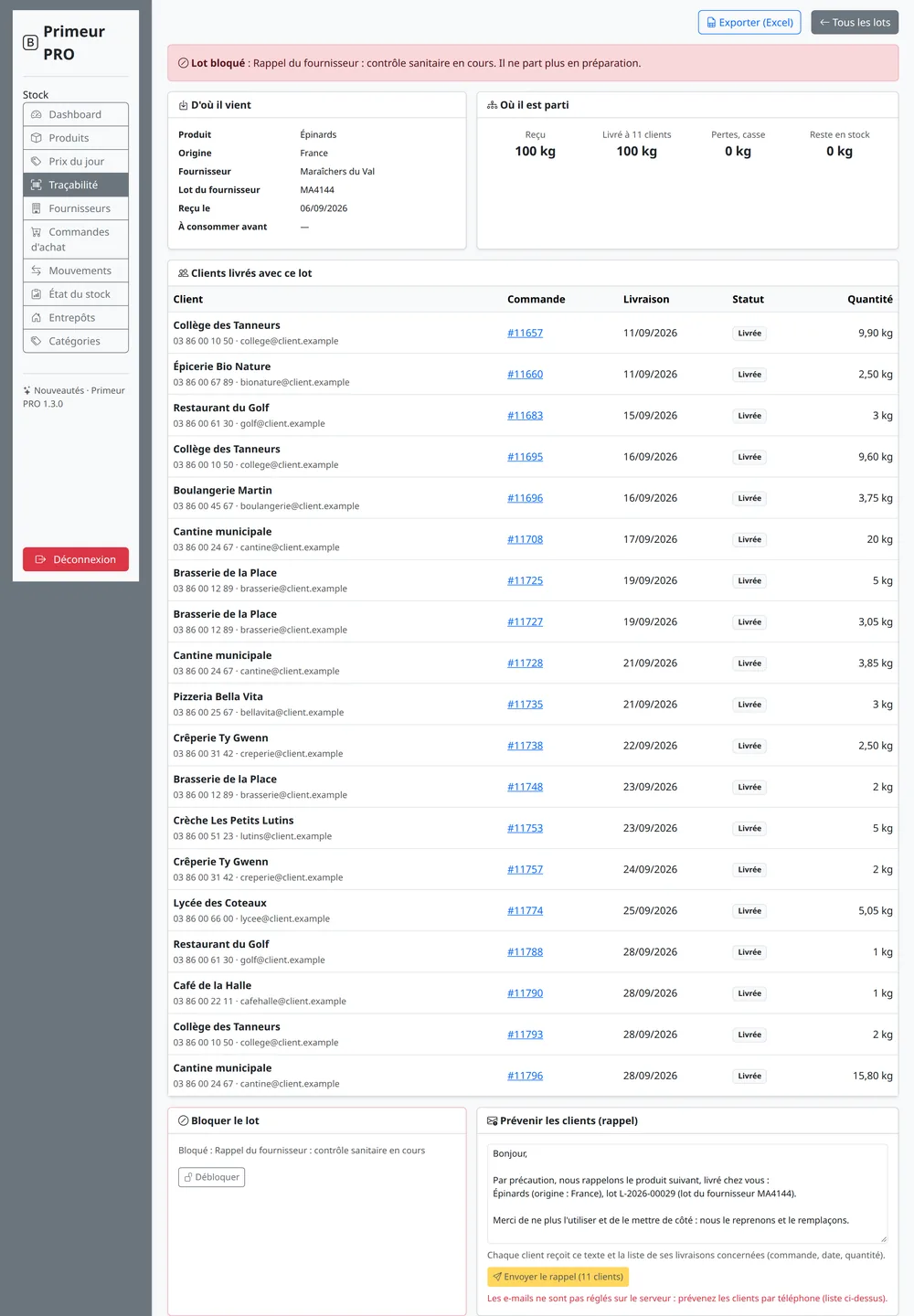
Task: Open order #11708 for Cantine municipale
Action: tap(526, 539)
